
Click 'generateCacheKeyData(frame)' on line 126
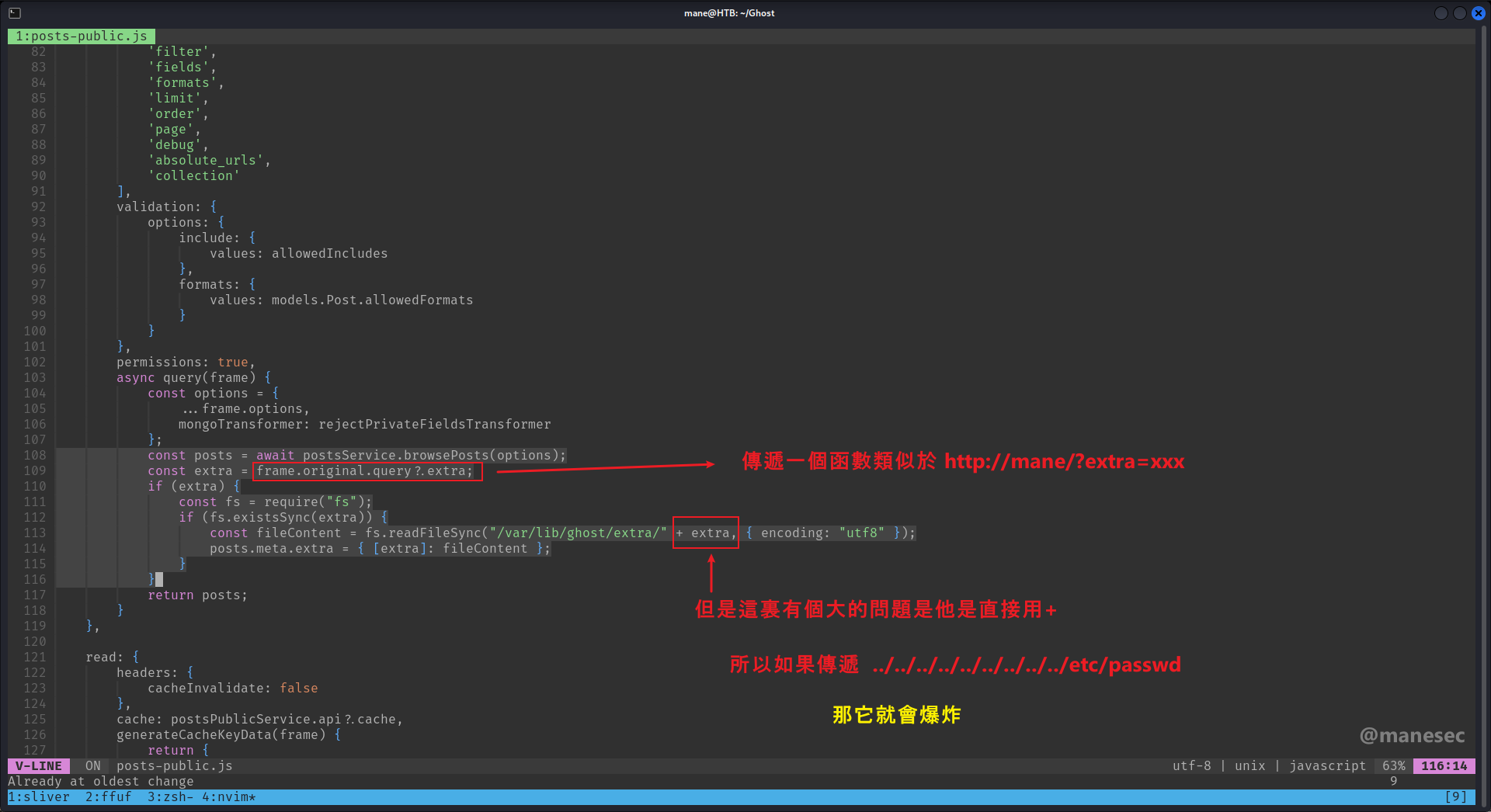tap(221, 735)
